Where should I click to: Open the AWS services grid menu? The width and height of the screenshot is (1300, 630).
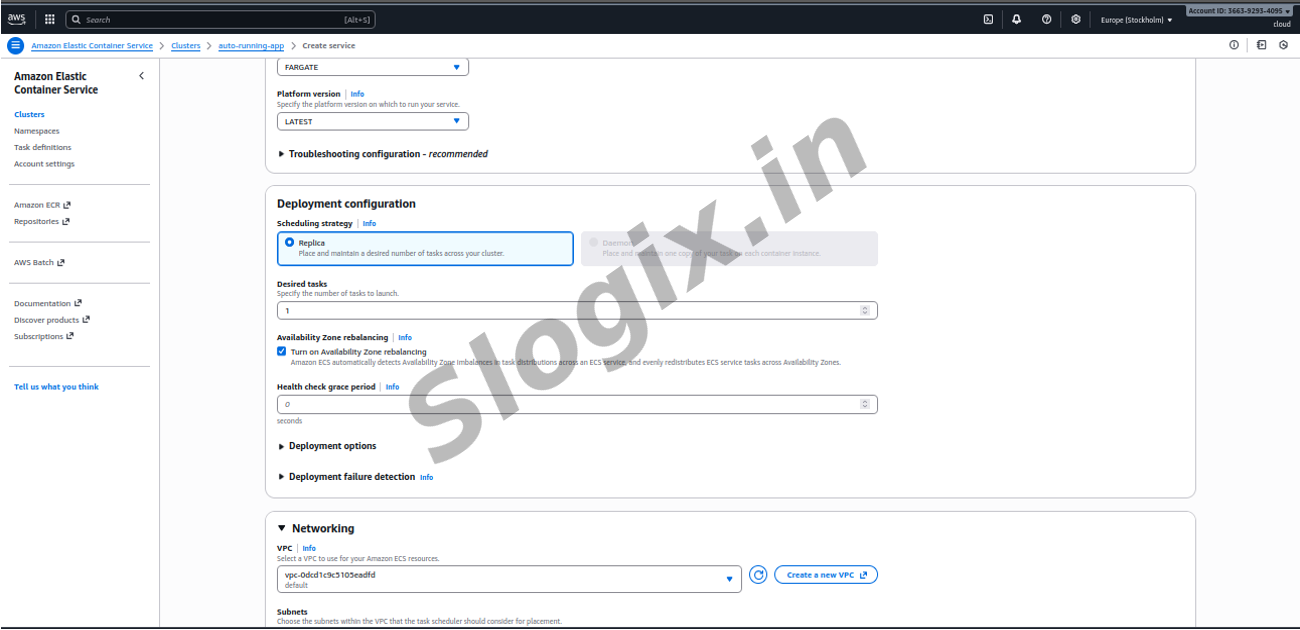coord(49,19)
